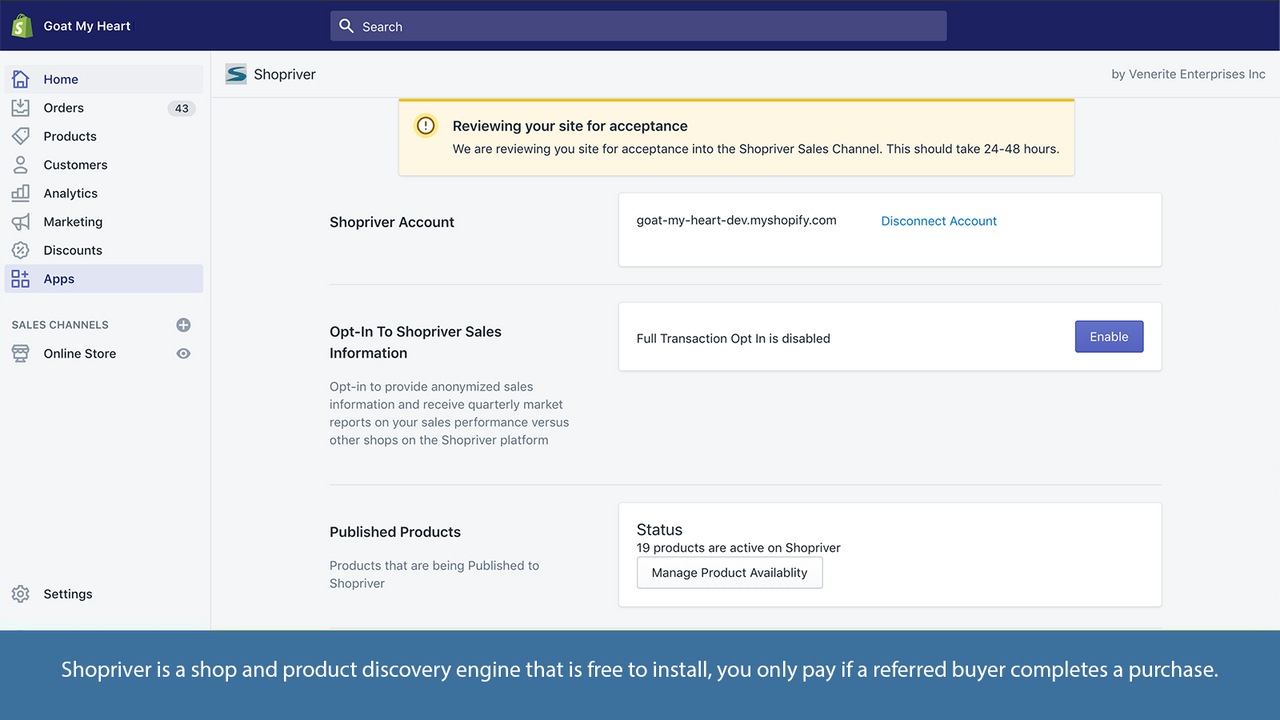The image size is (1280, 720).
Task: Click the Published Products section heading
Action: (395, 532)
